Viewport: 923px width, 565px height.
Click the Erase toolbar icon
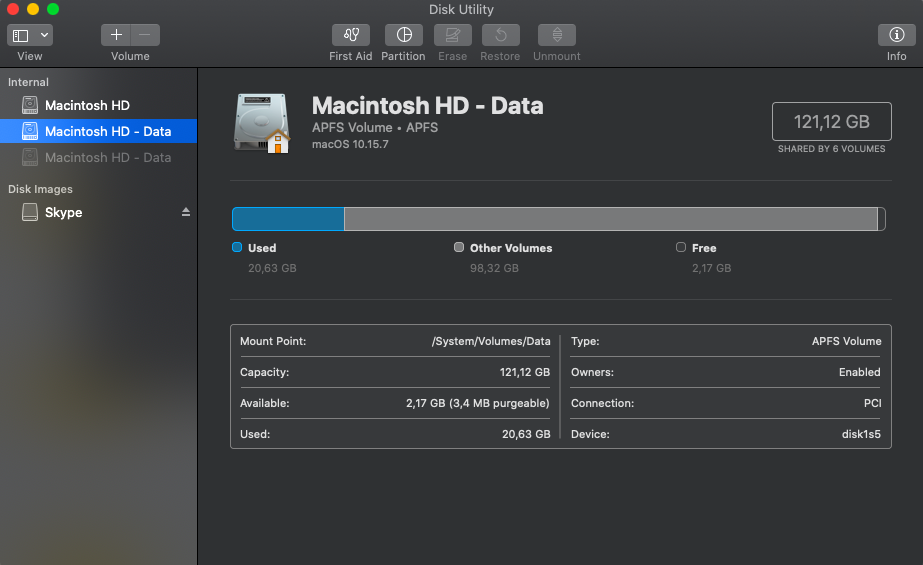[x=452, y=35]
